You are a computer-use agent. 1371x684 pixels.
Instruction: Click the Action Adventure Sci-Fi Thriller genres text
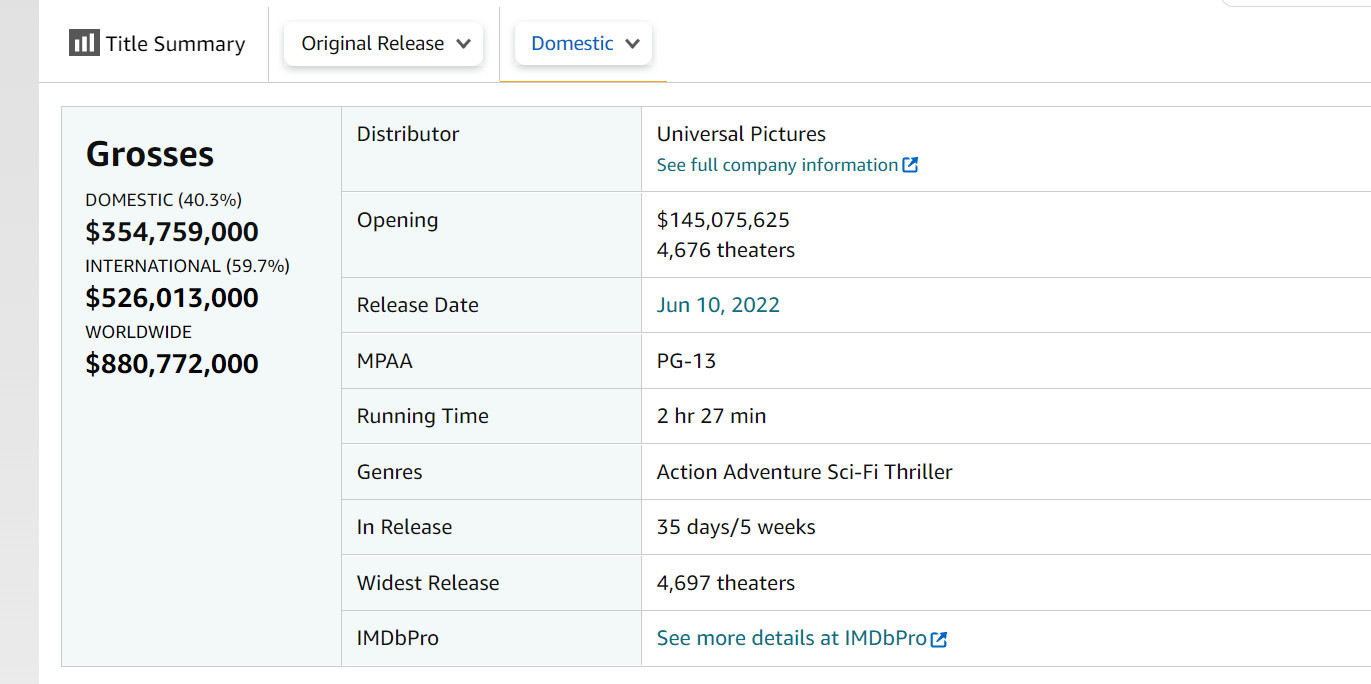click(x=804, y=472)
